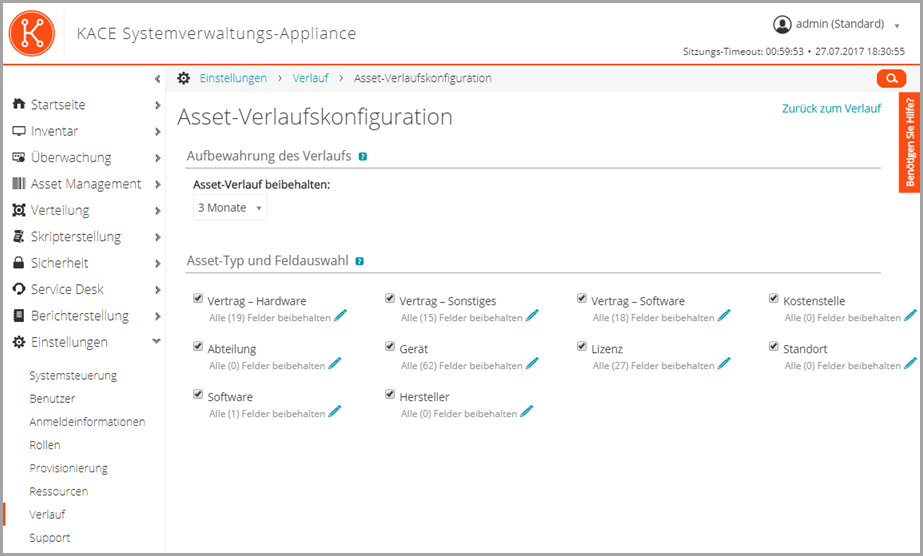Open the admin (Standard) user menu
Image resolution: width=923 pixels, height=556 pixels.
coord(836,24)
